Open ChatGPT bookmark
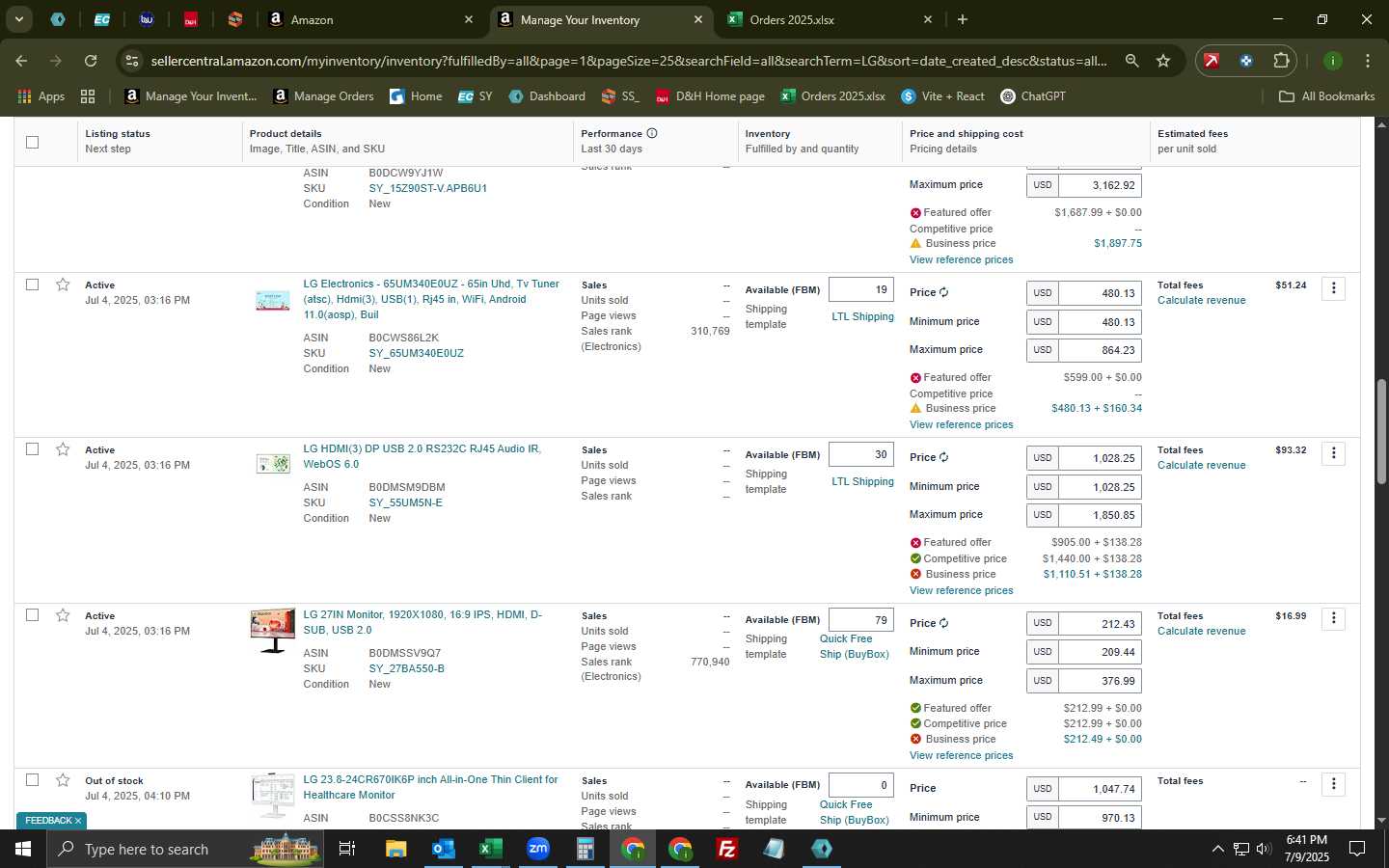Viewport: 1389px width, 868px height. [1033, 96]
